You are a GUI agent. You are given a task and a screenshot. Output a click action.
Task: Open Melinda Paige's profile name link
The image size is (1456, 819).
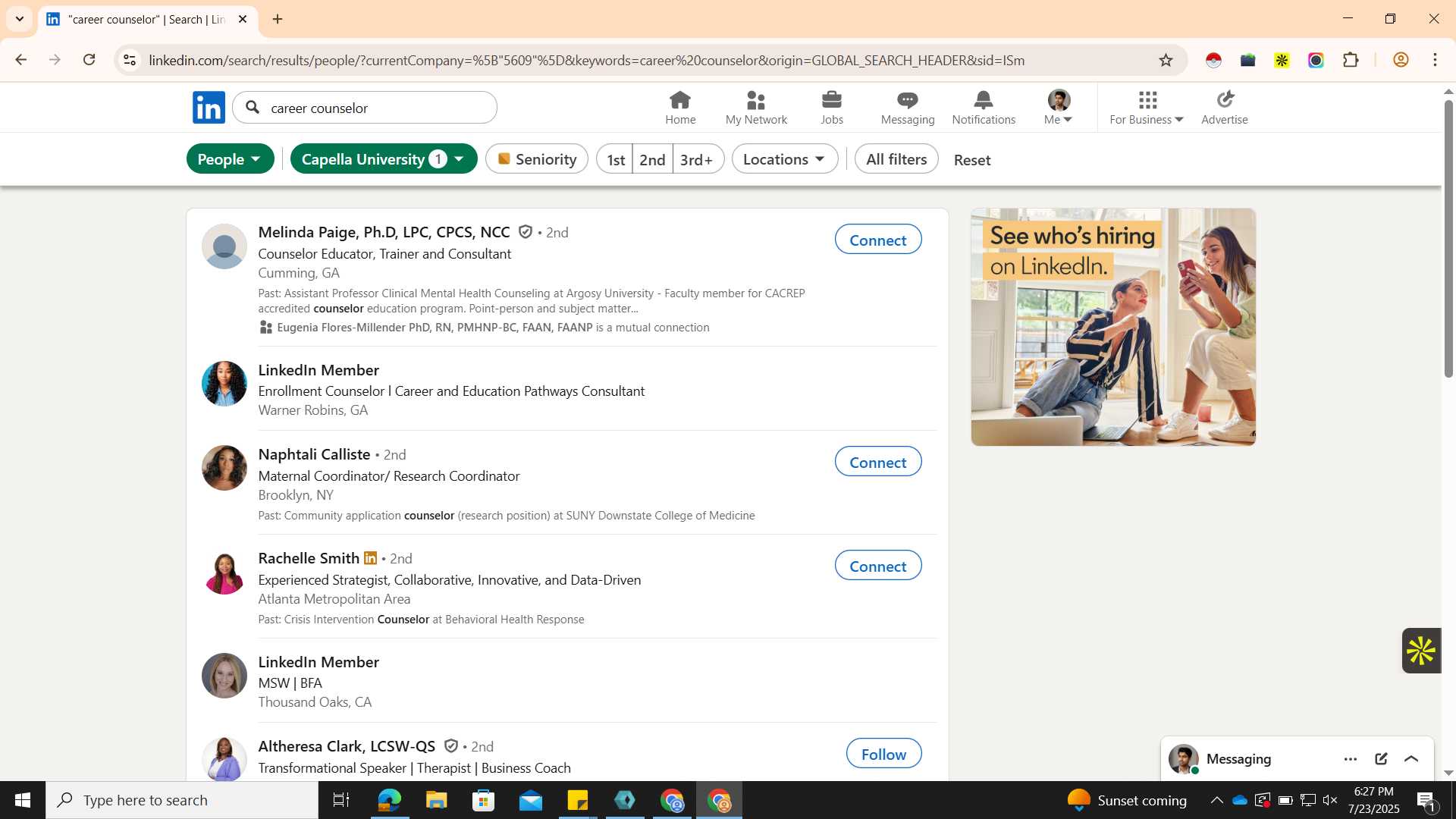point(384,232)
